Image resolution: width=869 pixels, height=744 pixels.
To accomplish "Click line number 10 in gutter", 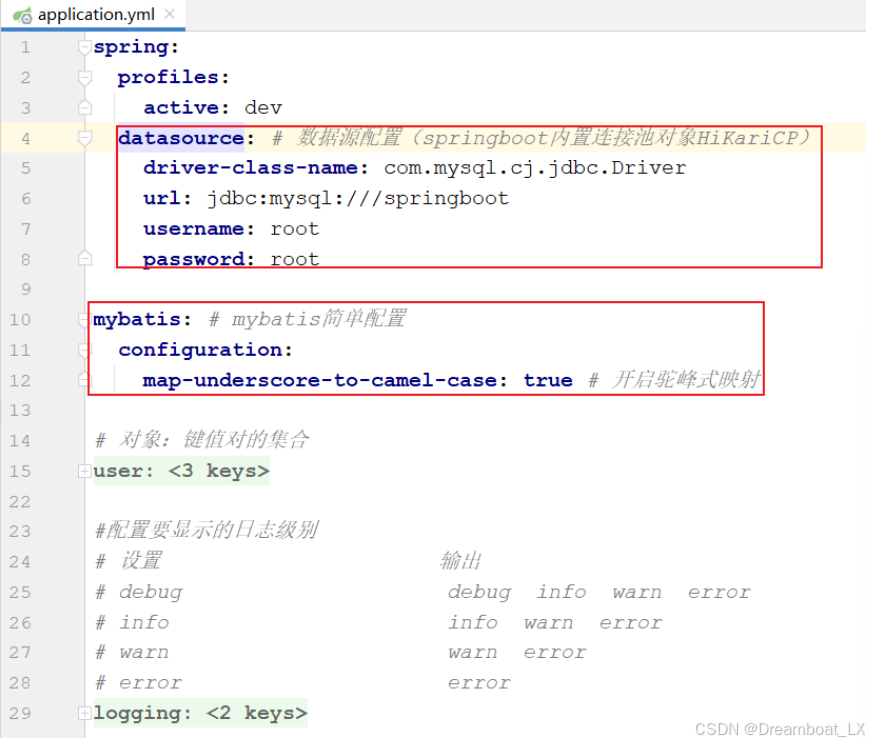I will [20, 320].
